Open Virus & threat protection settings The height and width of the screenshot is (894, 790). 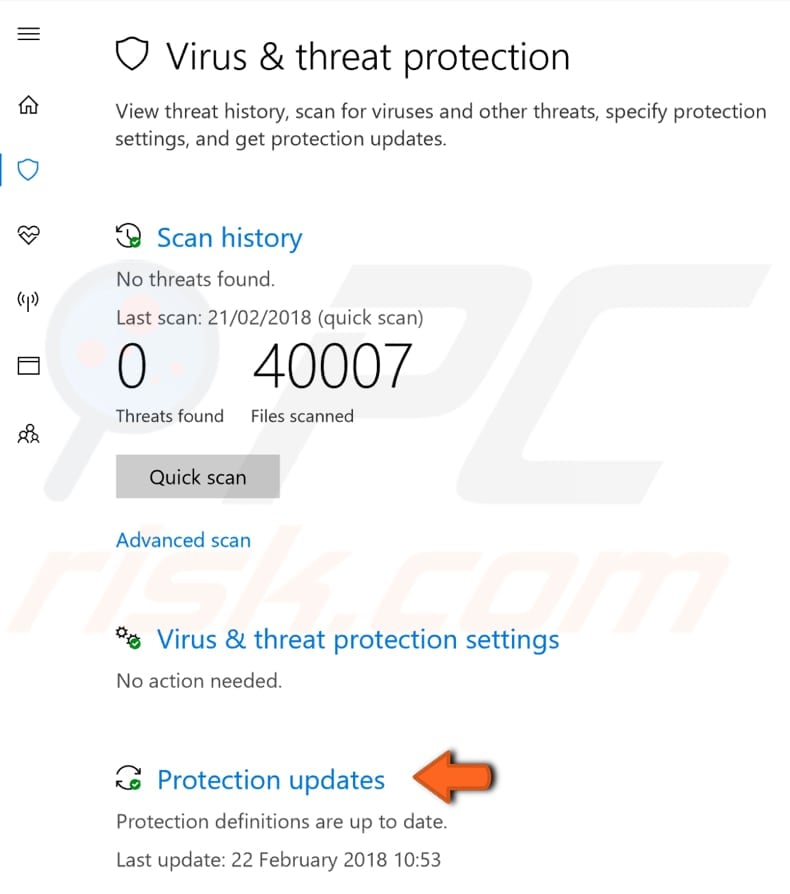(x=357, y=639)
